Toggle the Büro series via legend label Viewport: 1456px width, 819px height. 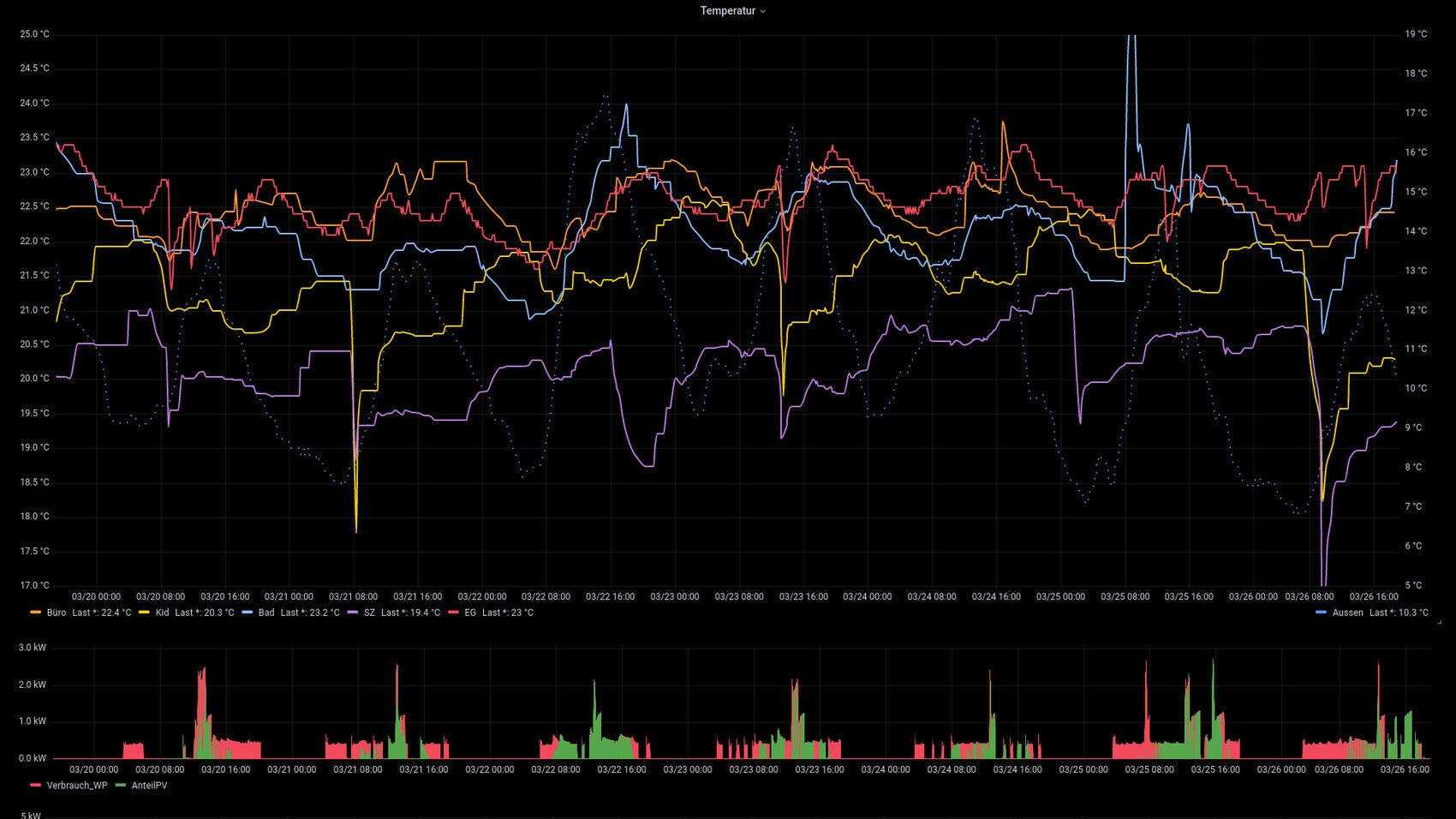(x=57, y=613)
